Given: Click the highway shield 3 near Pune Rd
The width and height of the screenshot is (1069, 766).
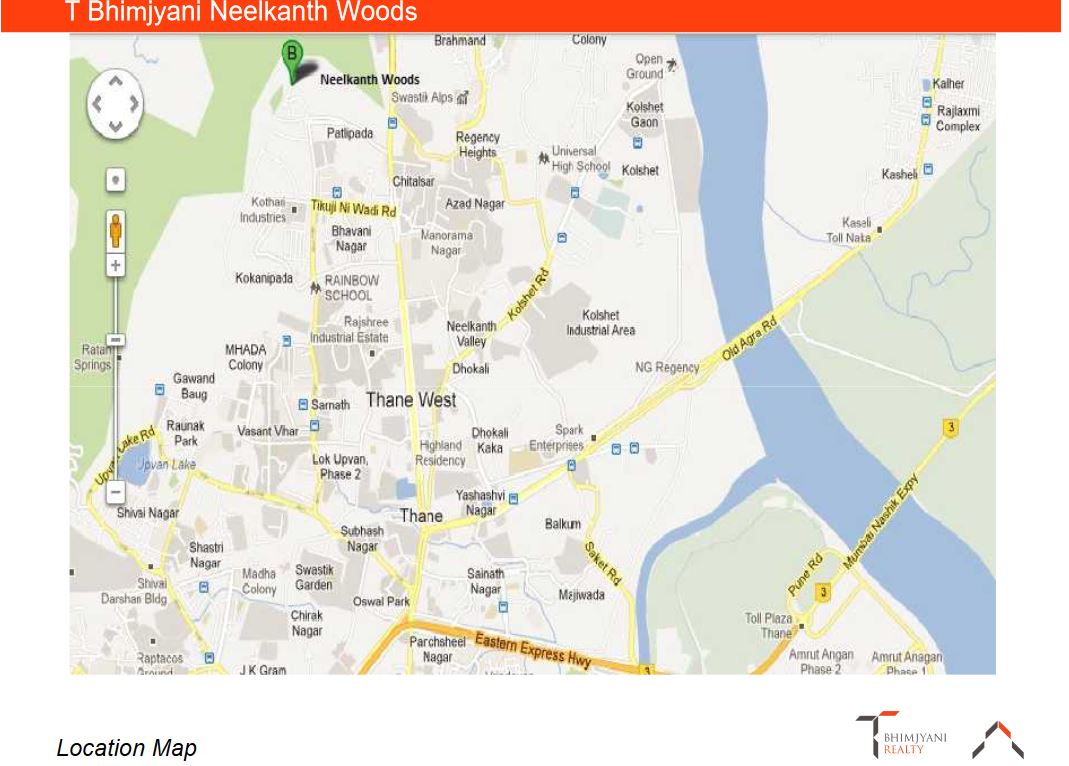Looking at the screenshot, I should coord(822,591).
